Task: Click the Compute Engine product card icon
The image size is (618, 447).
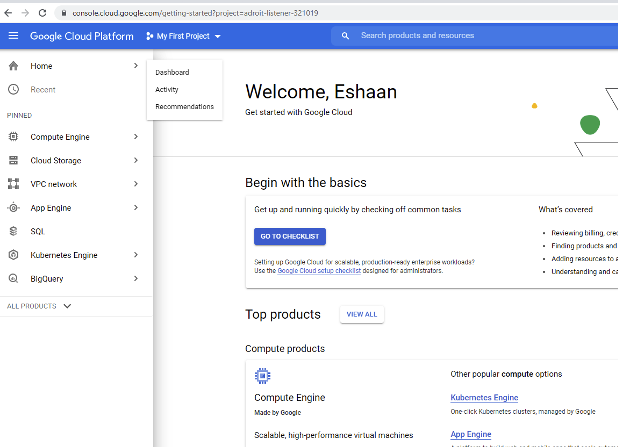Action: (x=262, y=376)
